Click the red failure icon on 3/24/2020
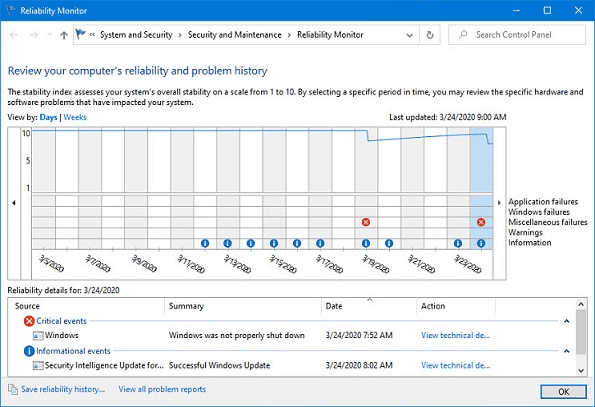The width and height of the screenshot is (595, 407). [x=481, y=222]
